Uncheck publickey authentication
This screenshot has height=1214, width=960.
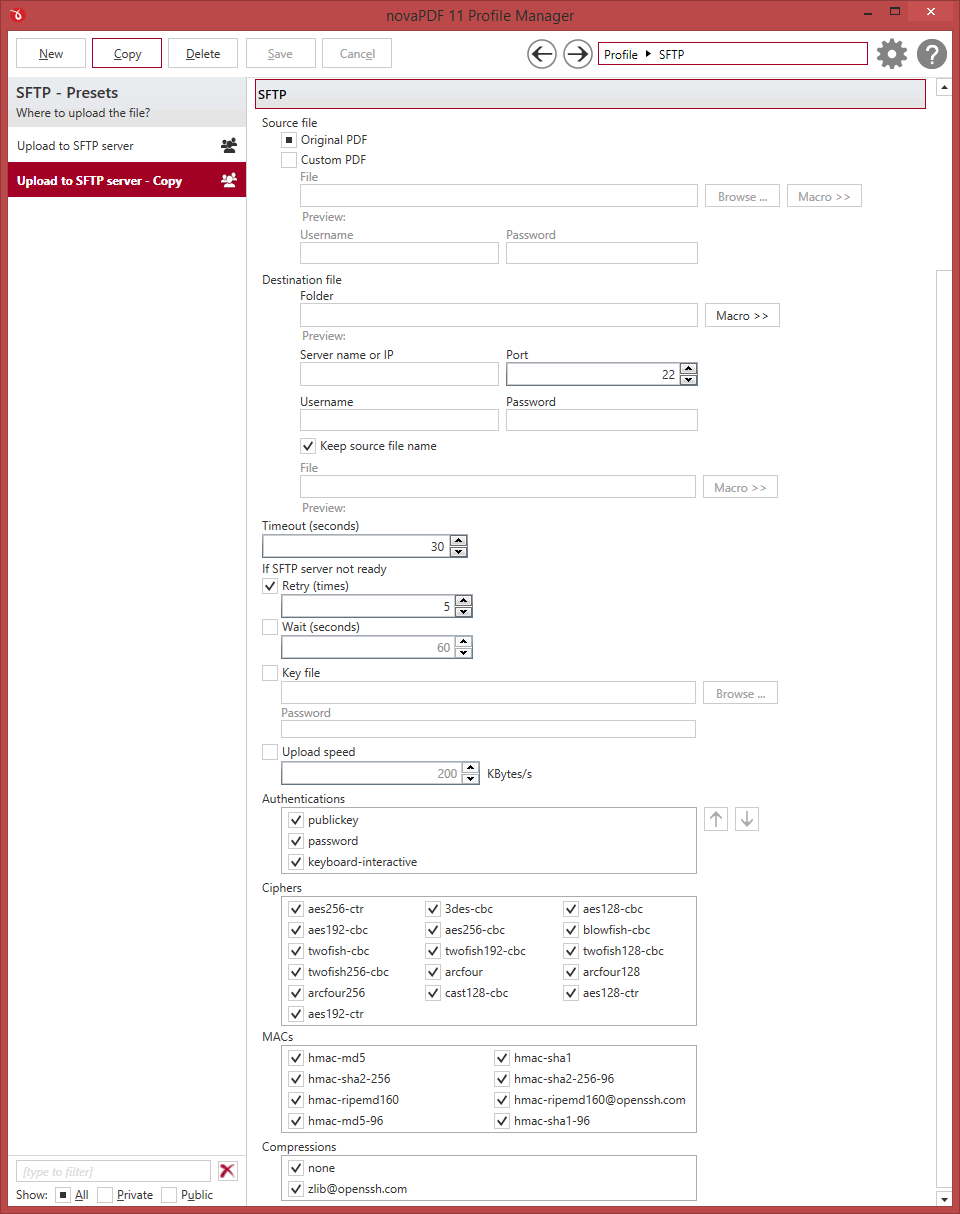(296, 820)
